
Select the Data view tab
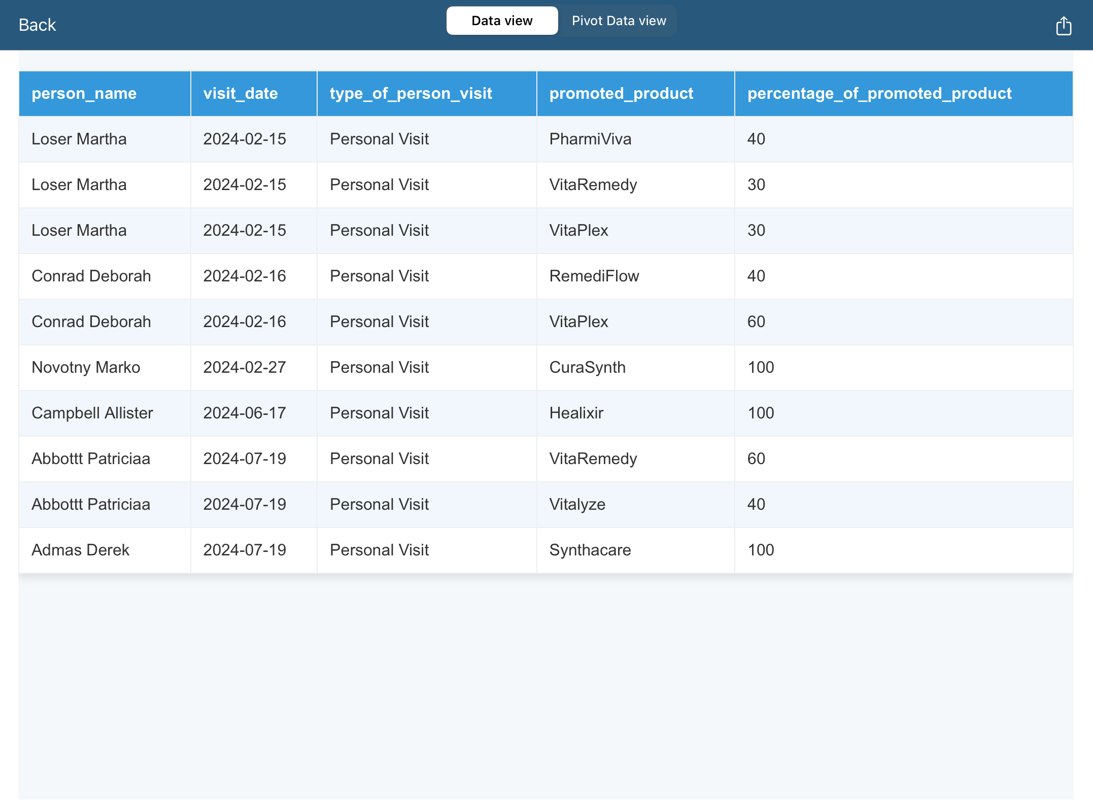click(x=502, y=21)
